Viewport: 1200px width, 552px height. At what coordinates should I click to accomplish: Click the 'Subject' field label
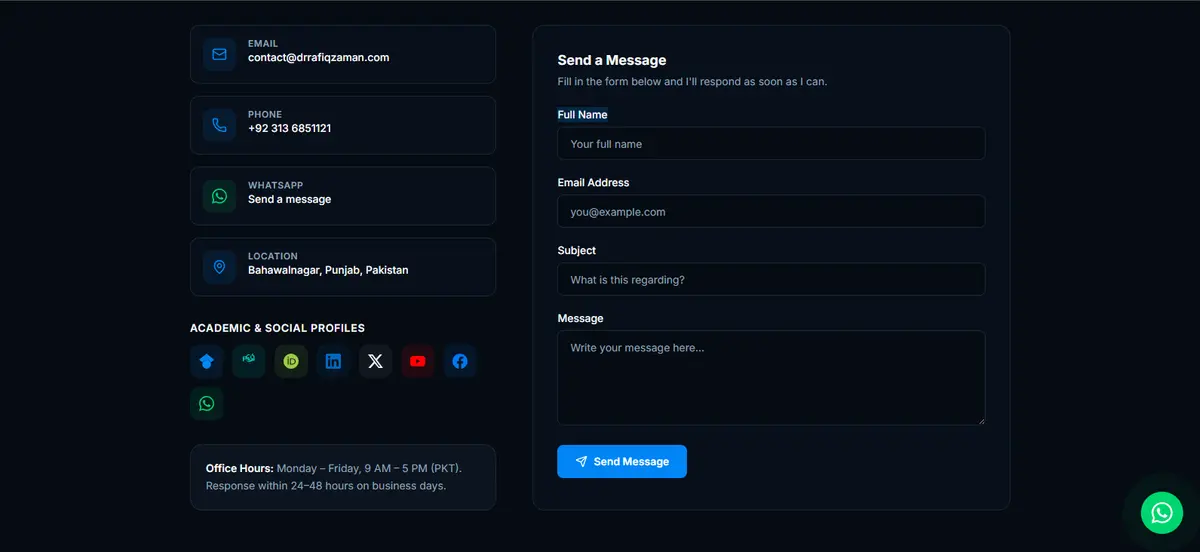(577, 251)
